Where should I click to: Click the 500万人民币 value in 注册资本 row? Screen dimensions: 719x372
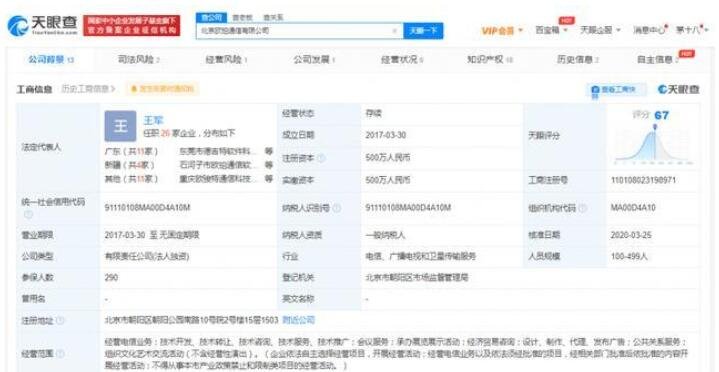[x=388, y=158]
